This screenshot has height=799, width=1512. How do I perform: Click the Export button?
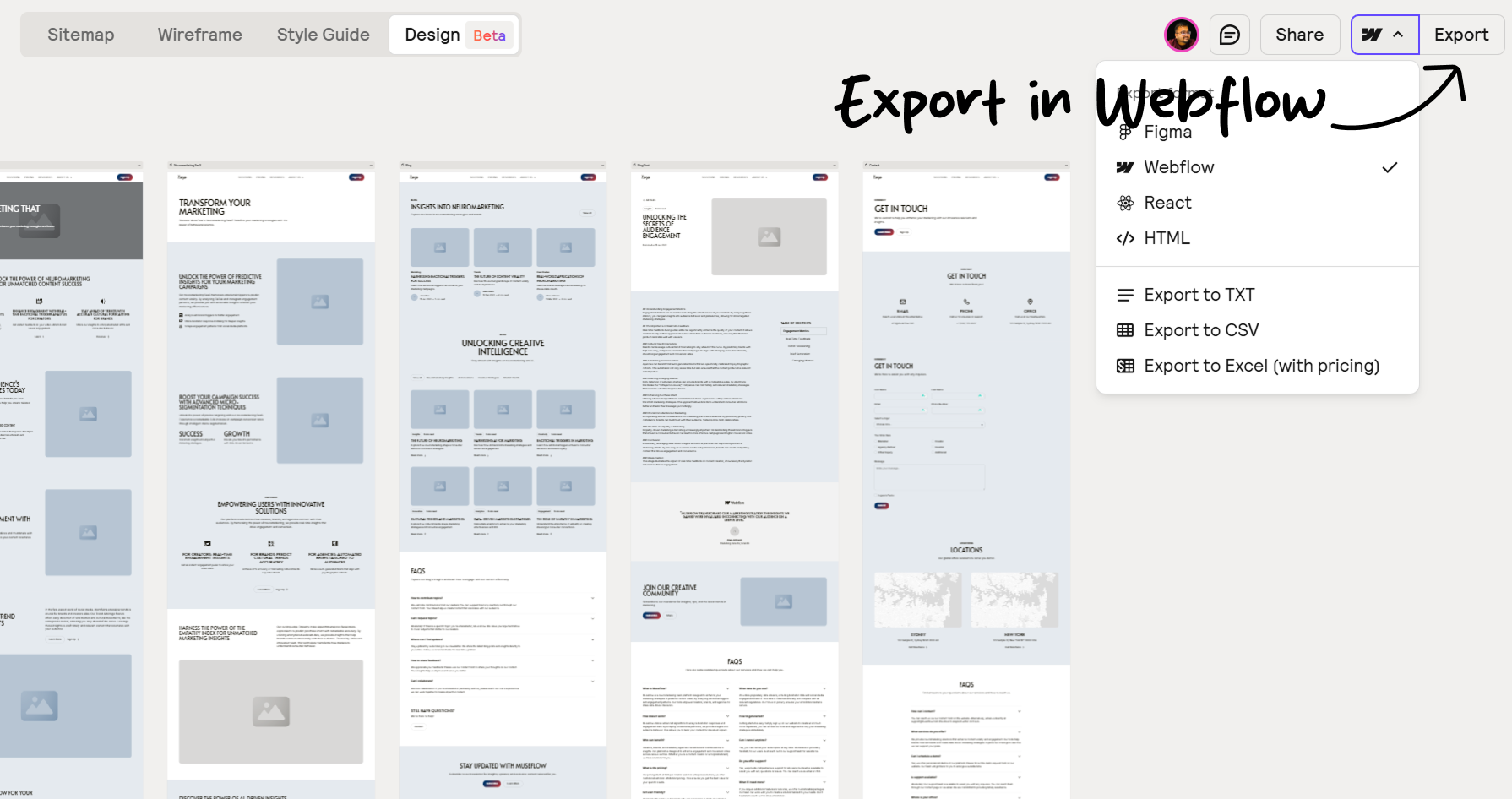(x=1461, y=35)
